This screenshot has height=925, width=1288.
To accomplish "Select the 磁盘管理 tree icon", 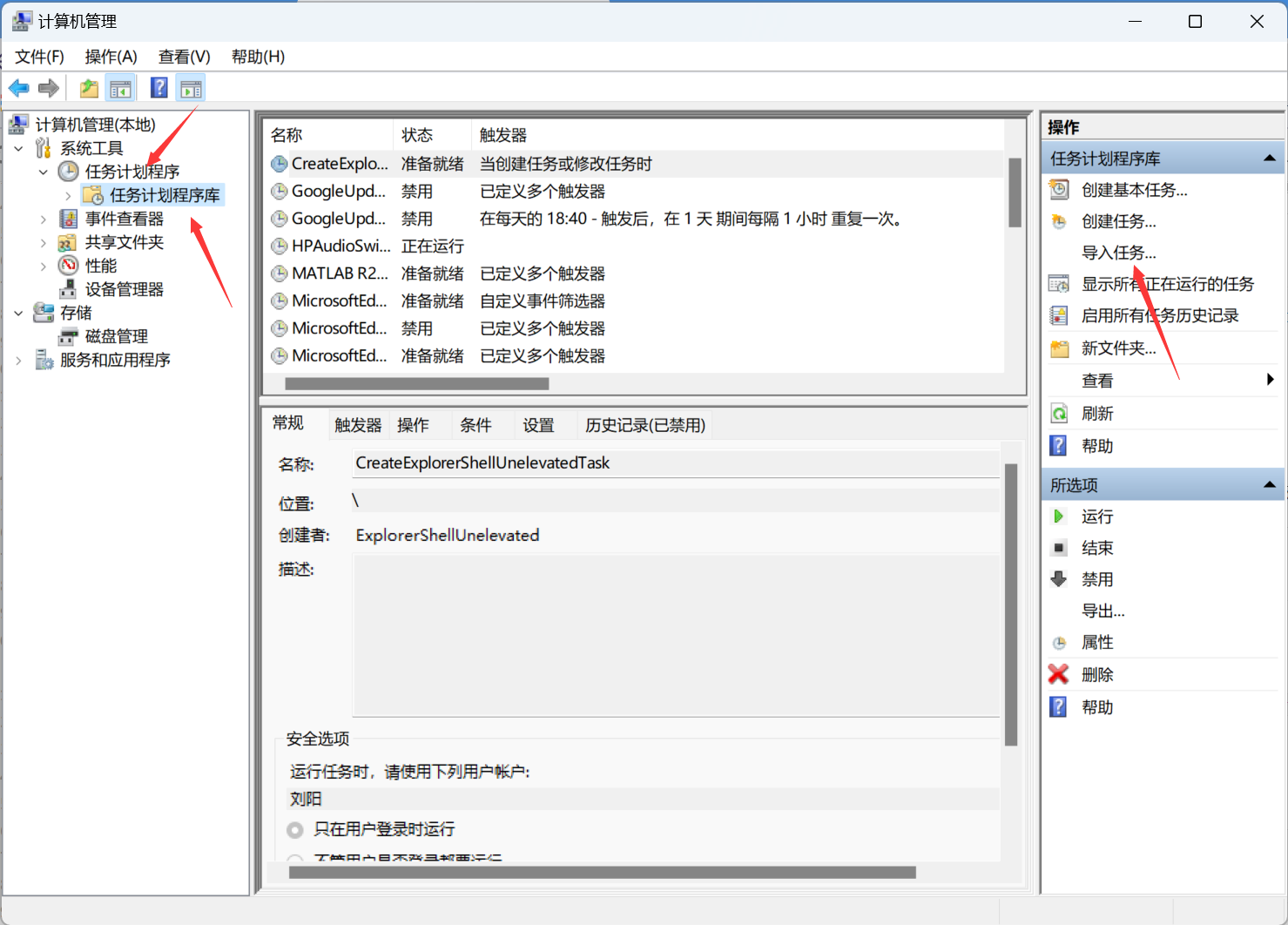I will pyautogui.click(x=68, y=336).
